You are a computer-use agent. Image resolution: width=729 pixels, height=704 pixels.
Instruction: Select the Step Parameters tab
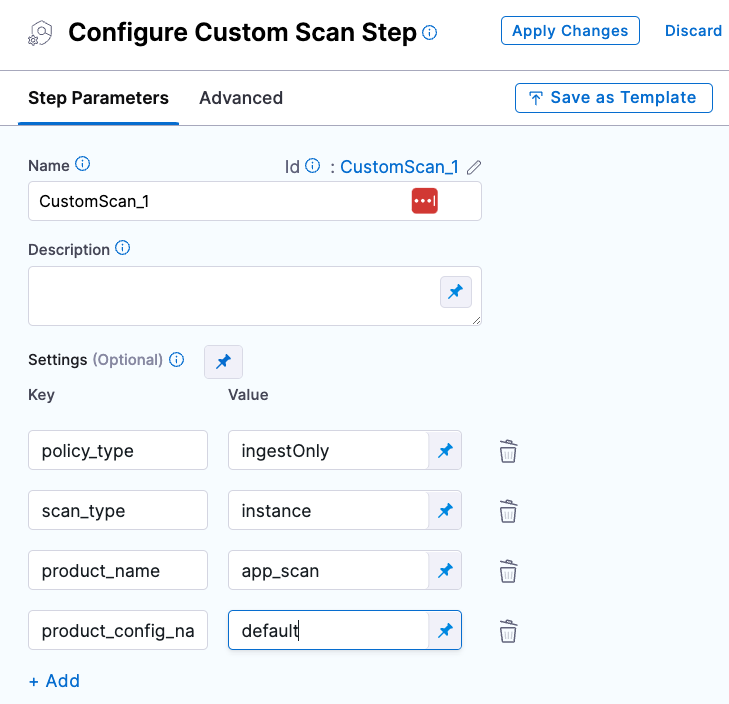(98, 98)
